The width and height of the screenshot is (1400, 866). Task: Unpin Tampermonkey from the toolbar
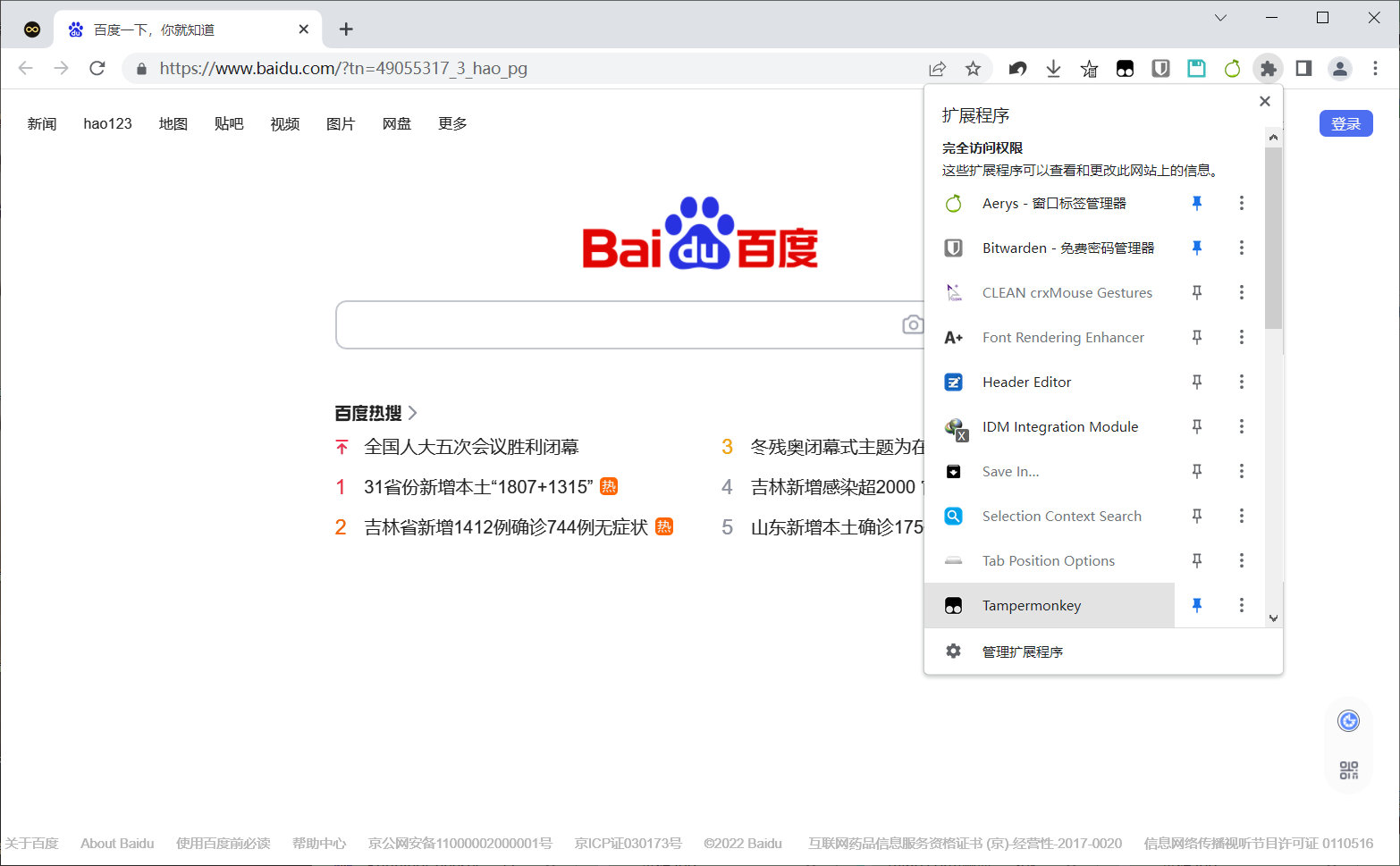pos(1197,606)
